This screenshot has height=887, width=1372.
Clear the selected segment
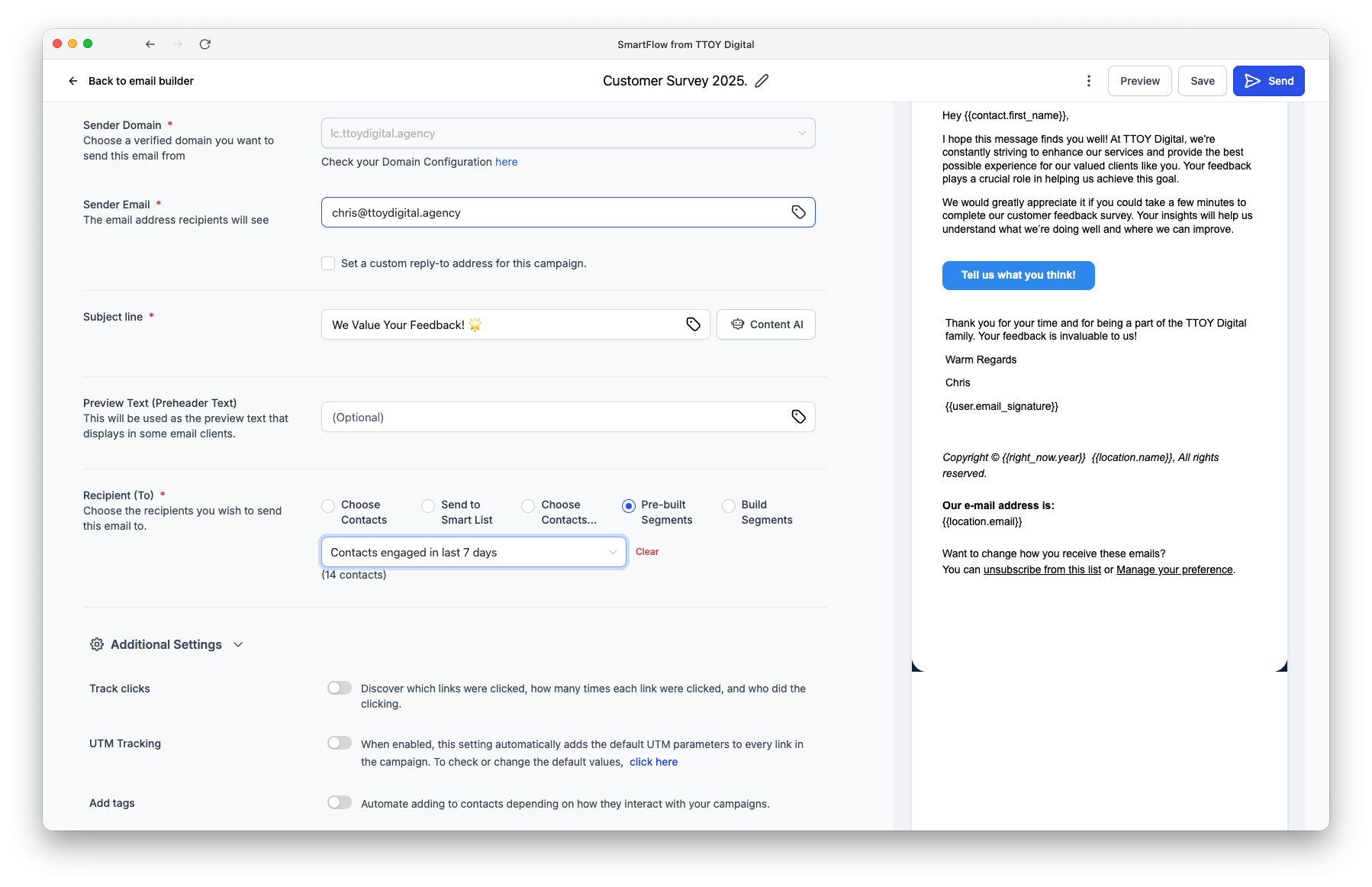[x=646, y=551]
